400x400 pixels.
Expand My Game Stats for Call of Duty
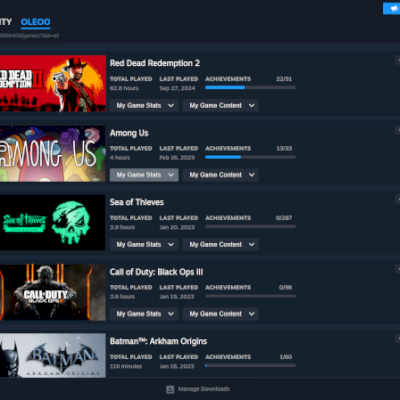click(x=144, y=314)
